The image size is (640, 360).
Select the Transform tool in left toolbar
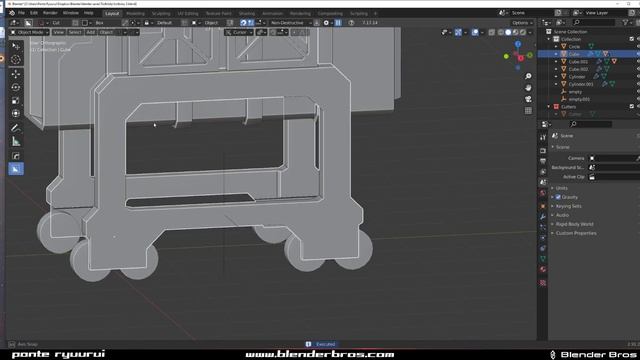[x=16, y=114]
